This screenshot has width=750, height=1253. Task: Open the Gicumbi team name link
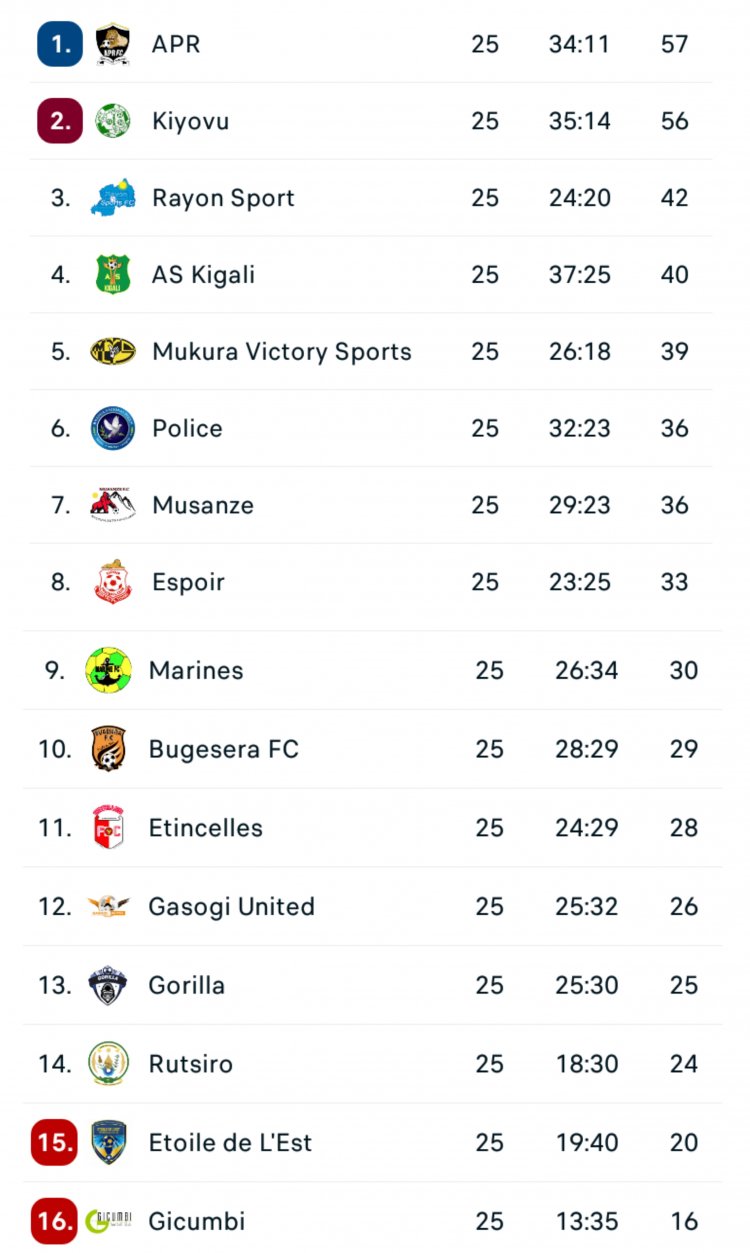pos(196,1221)
